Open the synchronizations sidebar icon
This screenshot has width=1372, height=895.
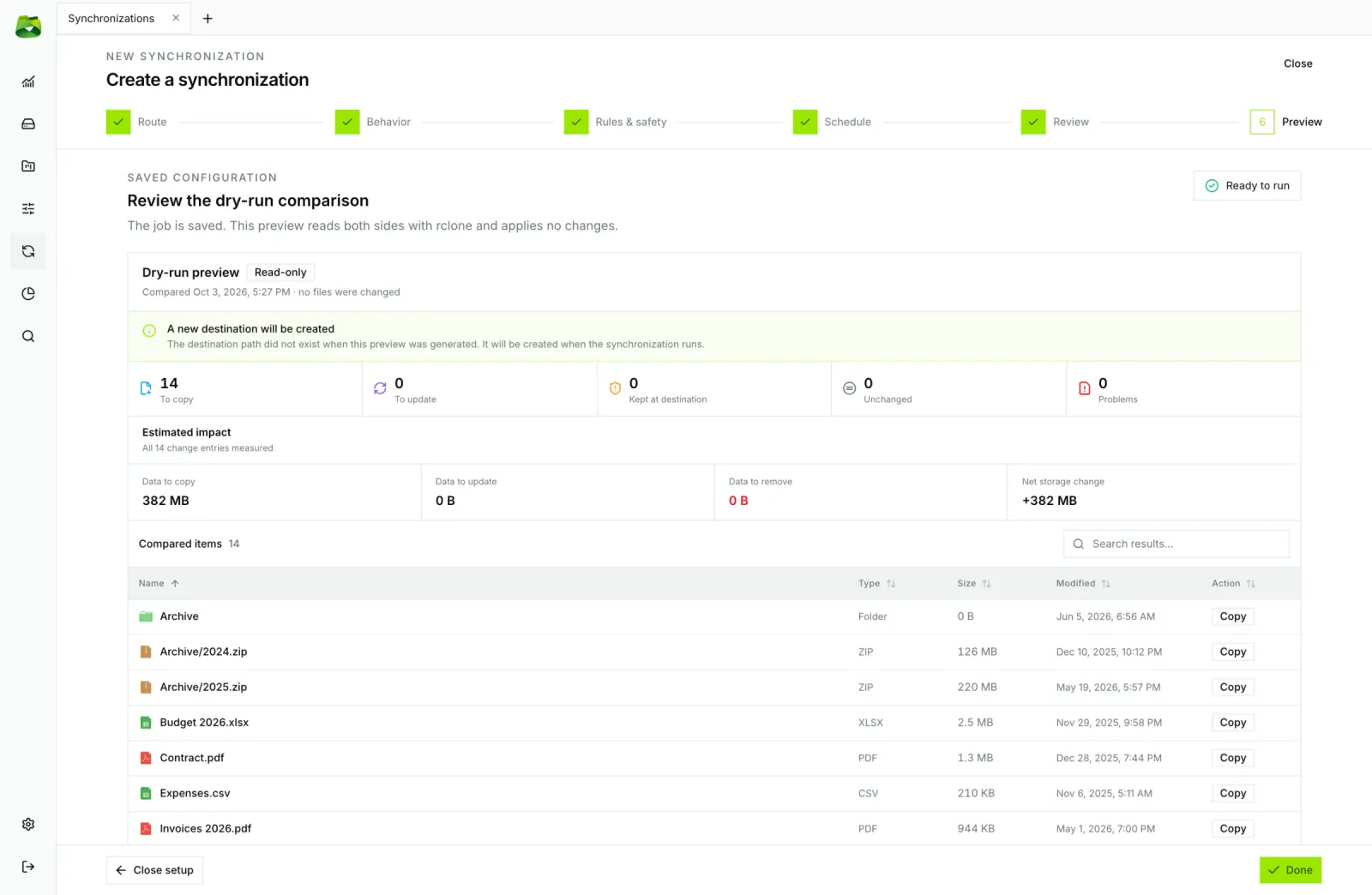pos(28,251)
